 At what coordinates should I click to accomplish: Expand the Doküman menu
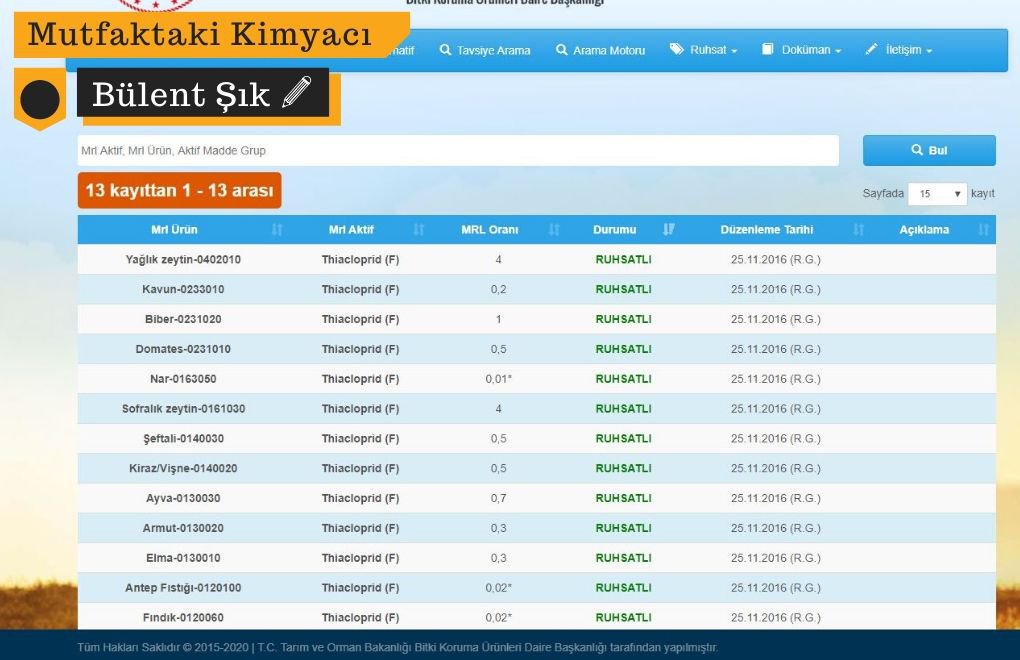pyautogui.click(x=801, y=49)
